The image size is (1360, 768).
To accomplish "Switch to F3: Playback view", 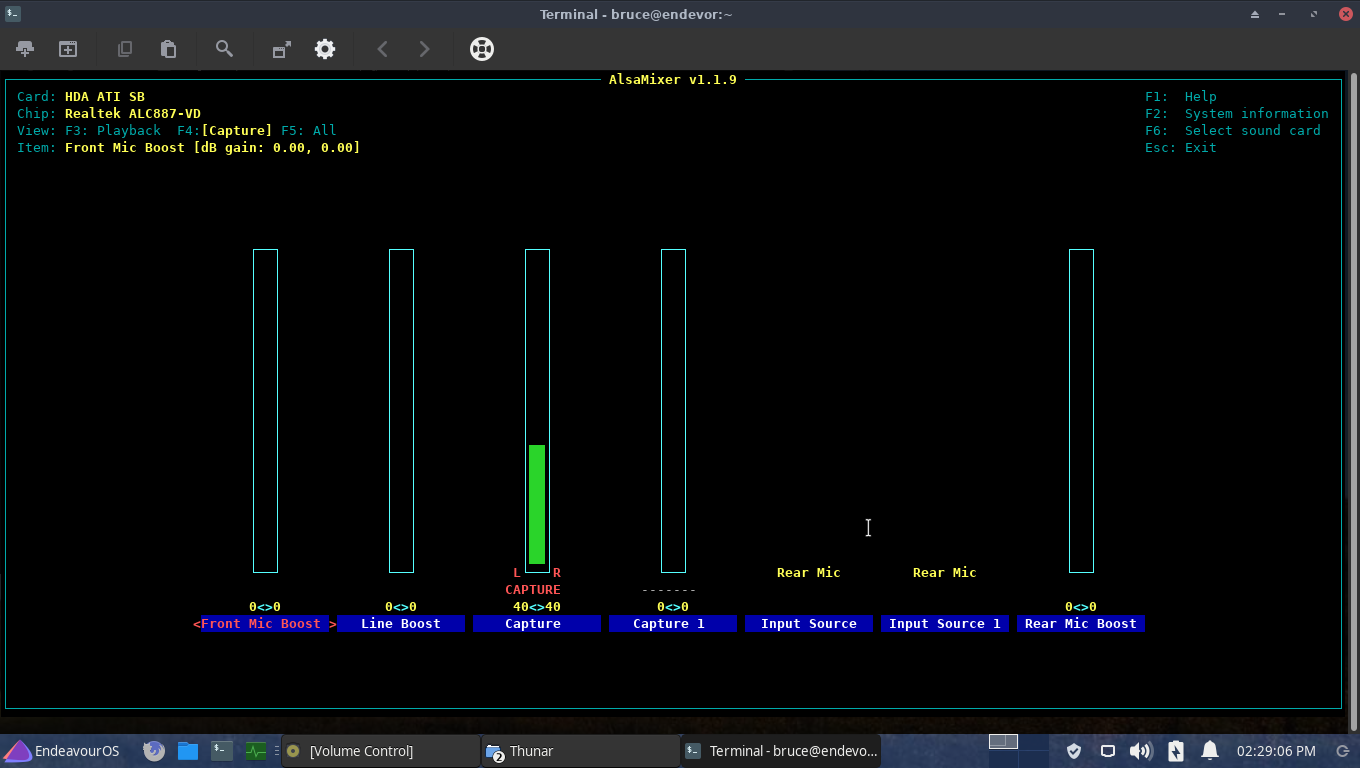I will pyautogui.click(x=113, y=130).
